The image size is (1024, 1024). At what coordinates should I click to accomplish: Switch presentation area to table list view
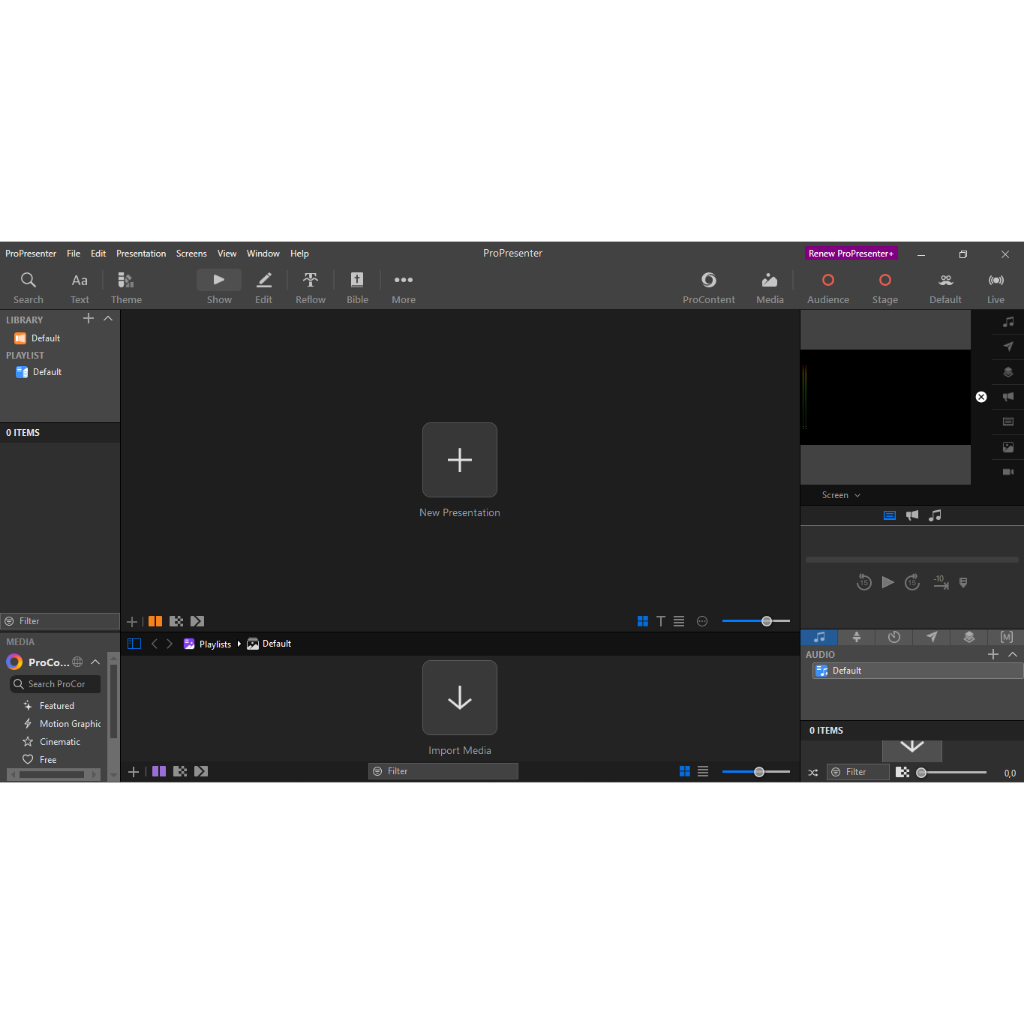pos(679,622)
